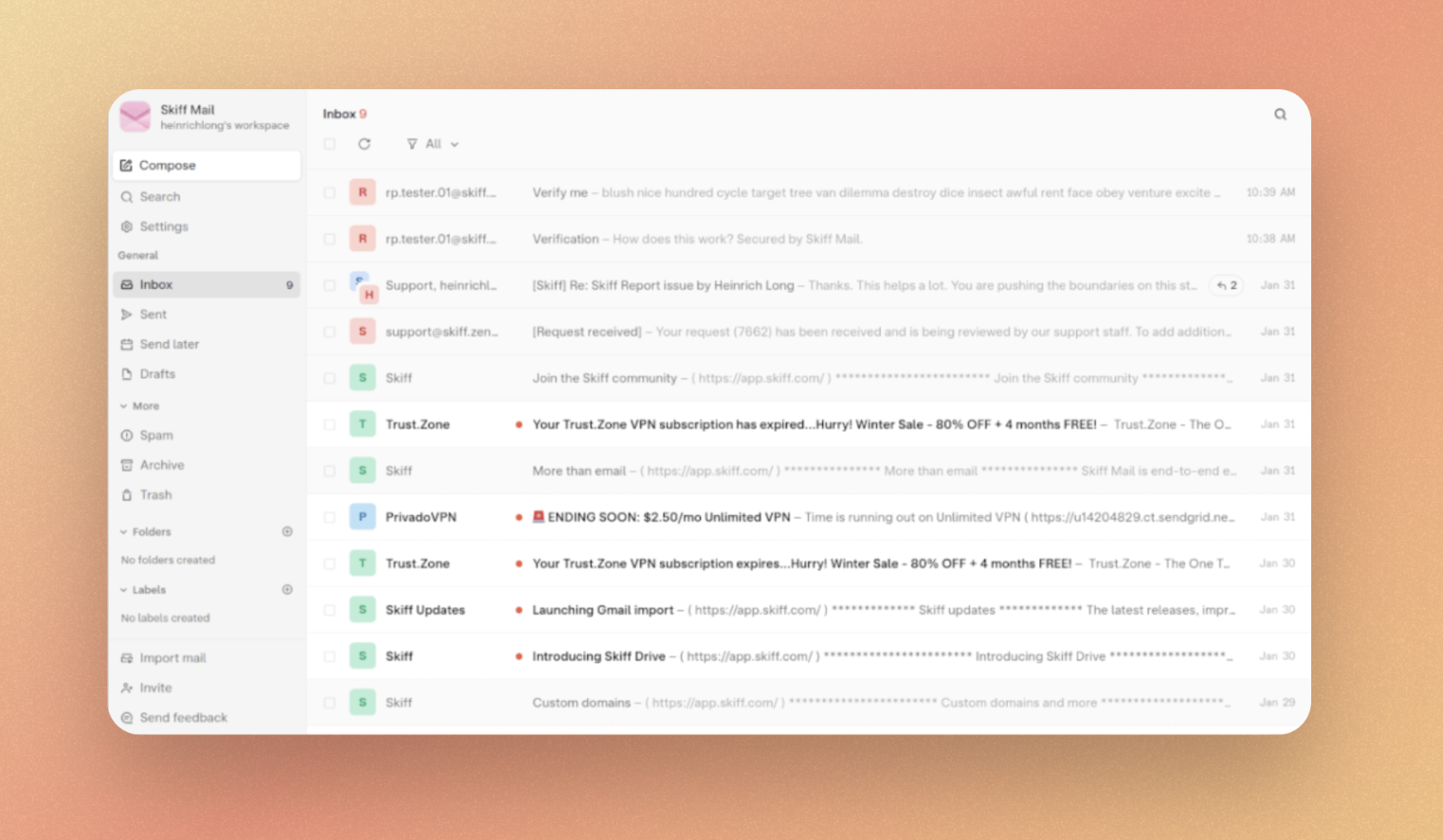Open Settings from the sidebar
The image size is (1443, 840).
point(163,226)
